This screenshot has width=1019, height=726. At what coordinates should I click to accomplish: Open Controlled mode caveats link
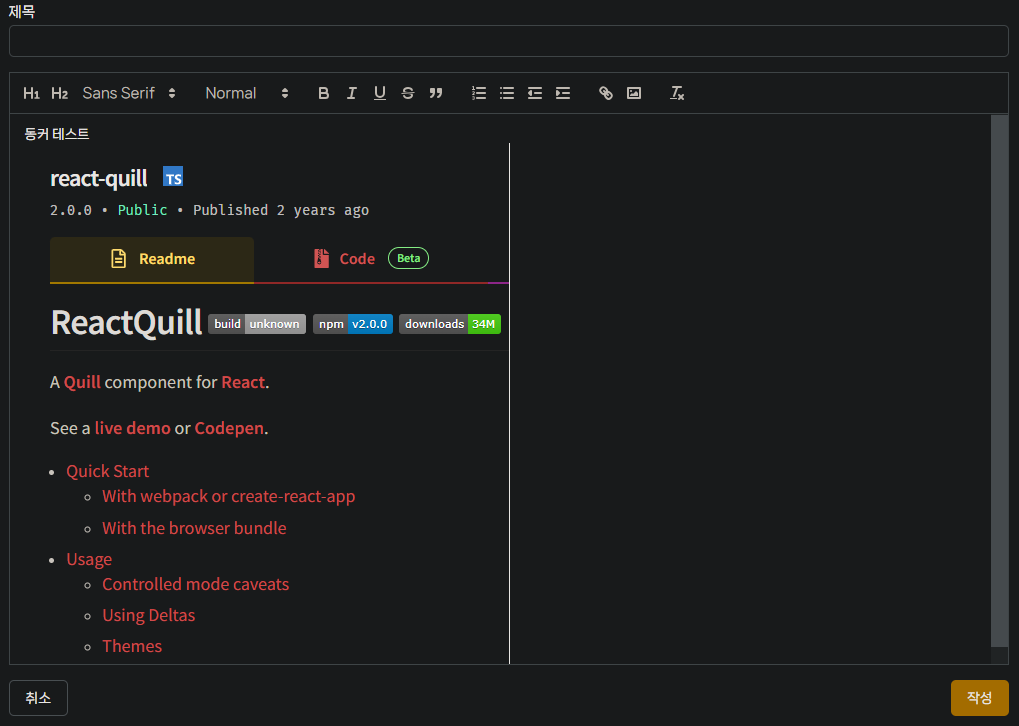click(x=196, y=584)
